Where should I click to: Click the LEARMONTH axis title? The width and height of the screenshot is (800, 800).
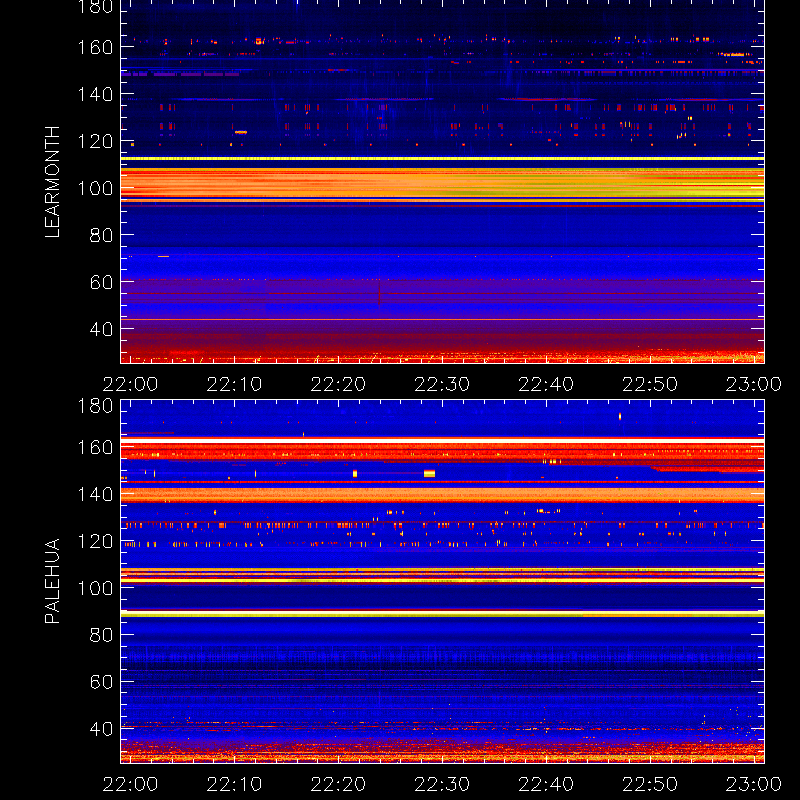pyautogui.click(x=52, y=182)
